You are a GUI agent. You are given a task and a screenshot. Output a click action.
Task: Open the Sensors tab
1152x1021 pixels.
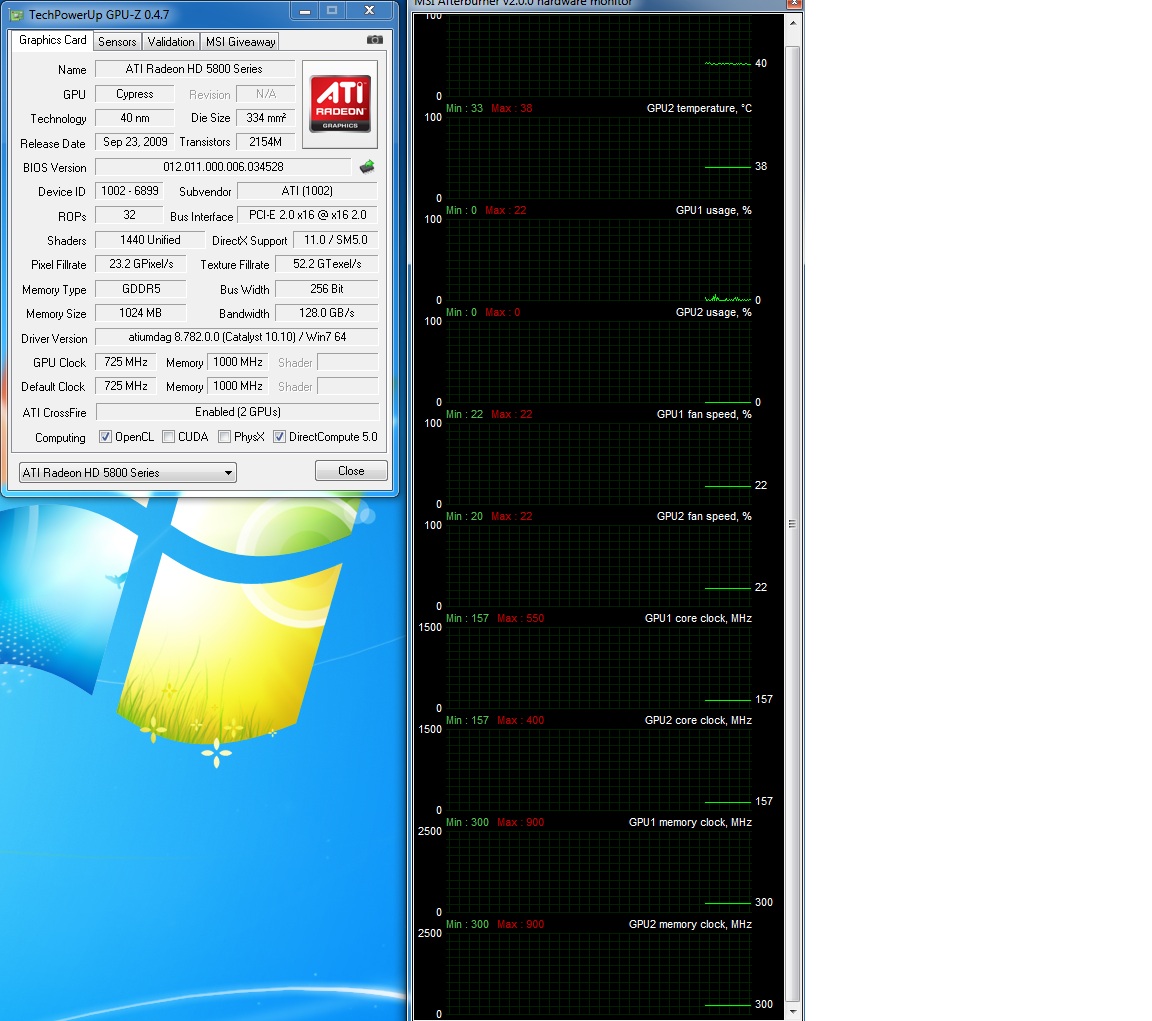click(117, 42)
